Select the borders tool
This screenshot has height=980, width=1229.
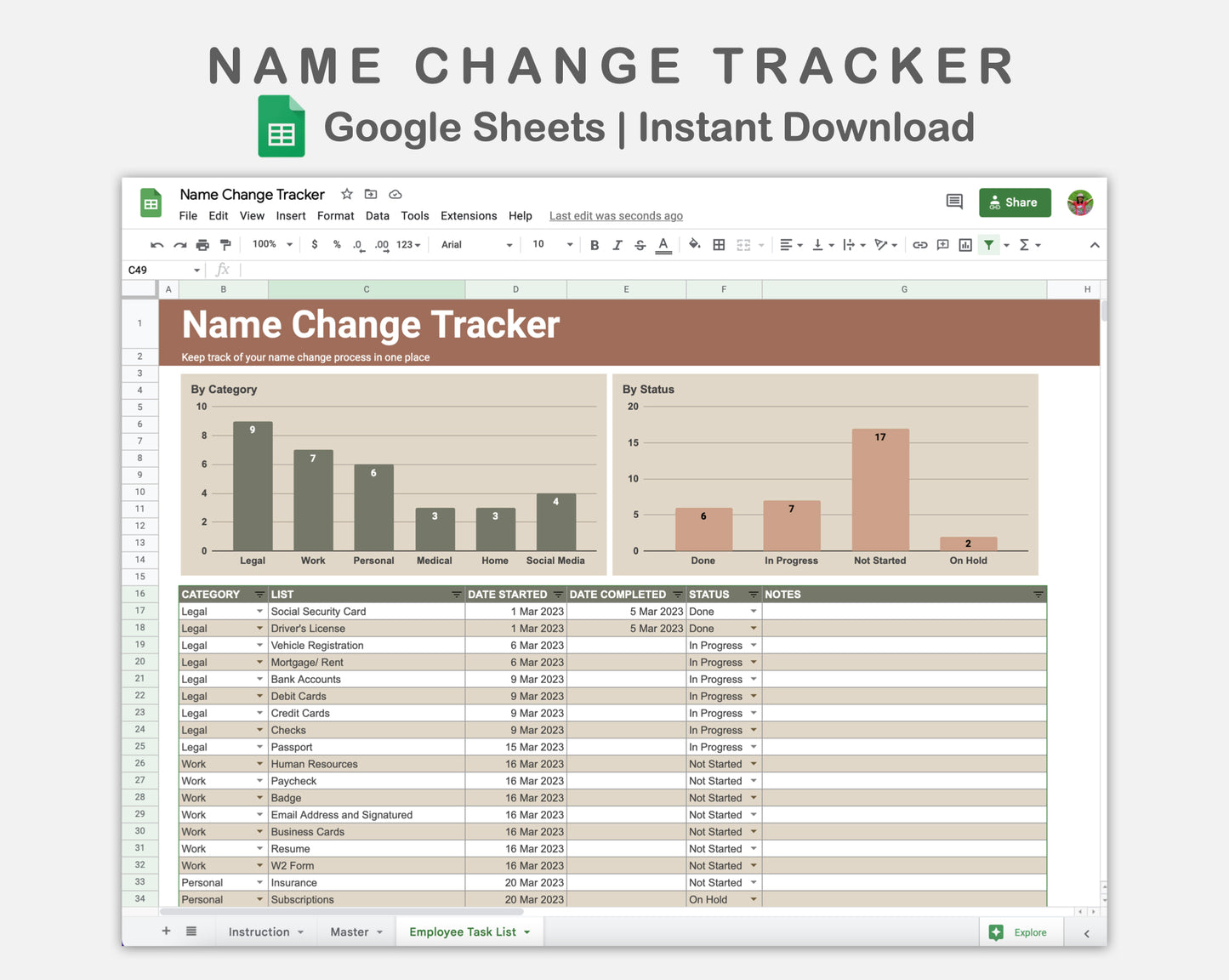tap(719, 245)
